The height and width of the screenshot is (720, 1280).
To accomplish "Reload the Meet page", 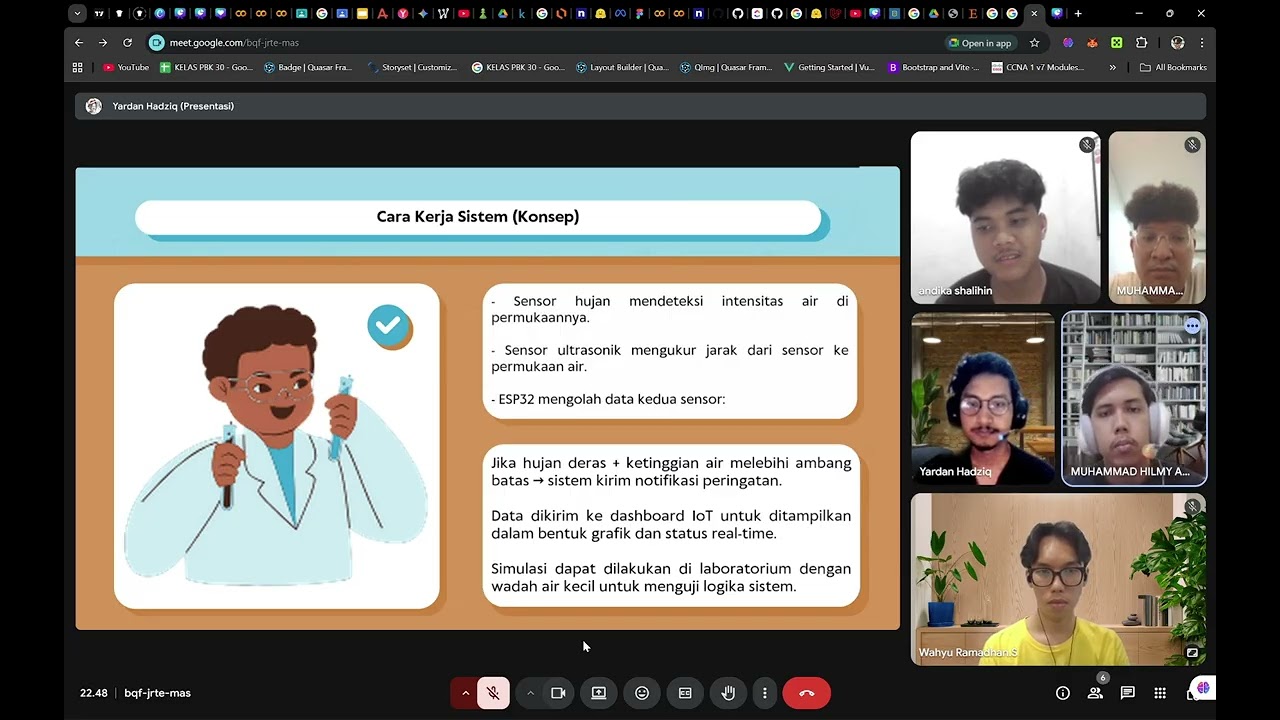I will click(x=127, y=43).
